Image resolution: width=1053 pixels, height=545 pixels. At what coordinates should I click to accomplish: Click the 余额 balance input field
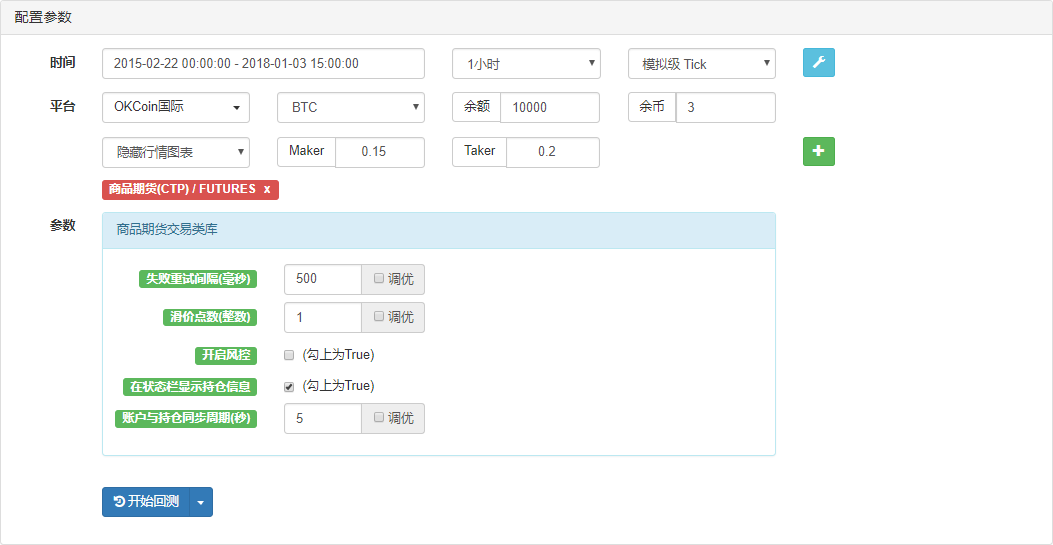[549, 107]
